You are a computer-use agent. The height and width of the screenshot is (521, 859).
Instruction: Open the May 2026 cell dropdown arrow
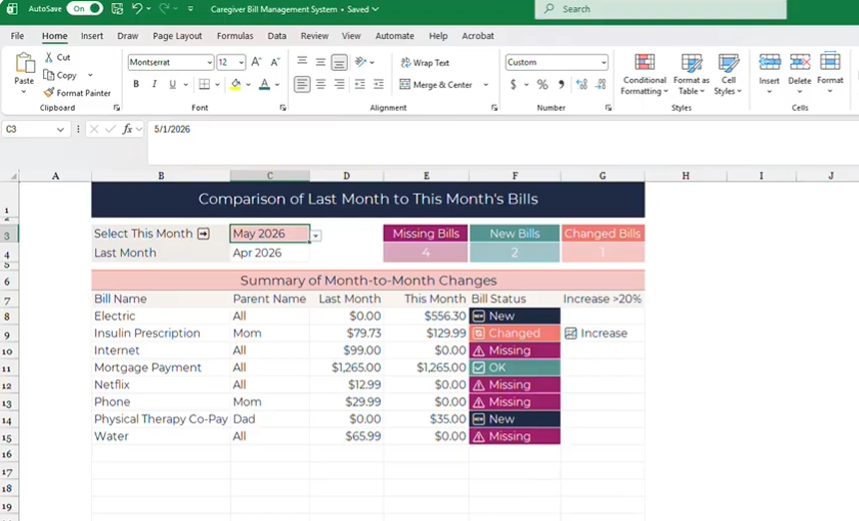pos(316,236)
